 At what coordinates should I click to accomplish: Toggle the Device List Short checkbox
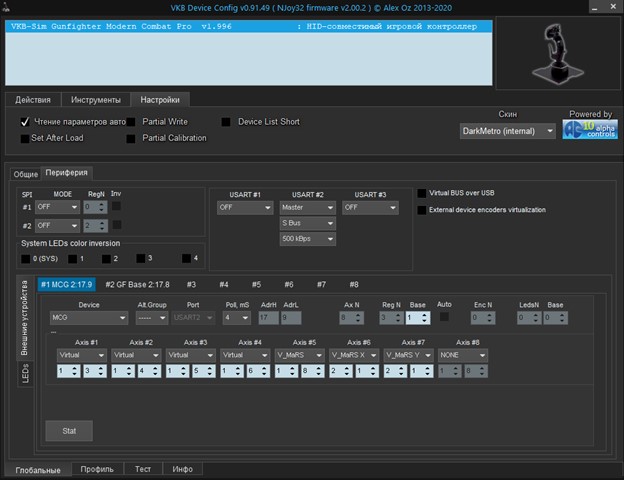[226, 122]
